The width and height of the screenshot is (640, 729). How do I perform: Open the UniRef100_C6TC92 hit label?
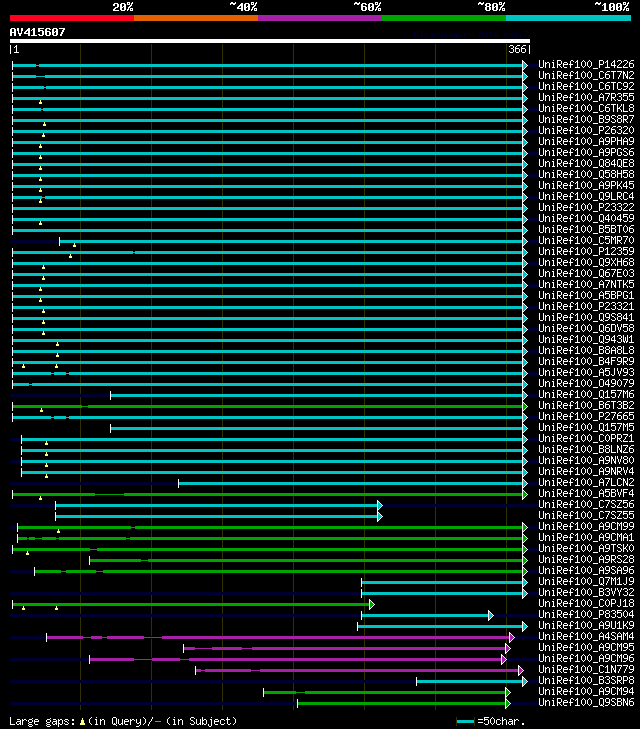[586, 86]
